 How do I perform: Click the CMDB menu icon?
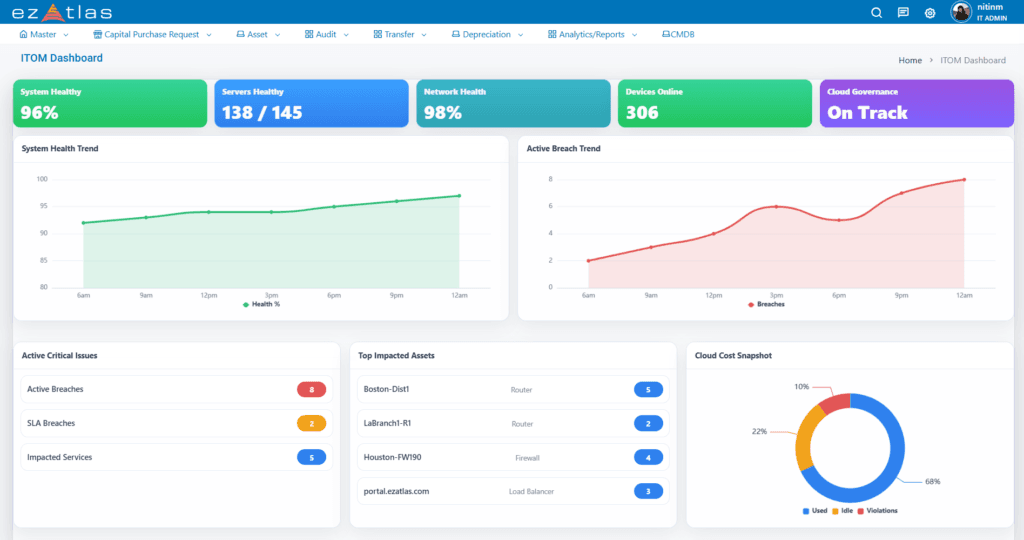(x=666, y=34)
